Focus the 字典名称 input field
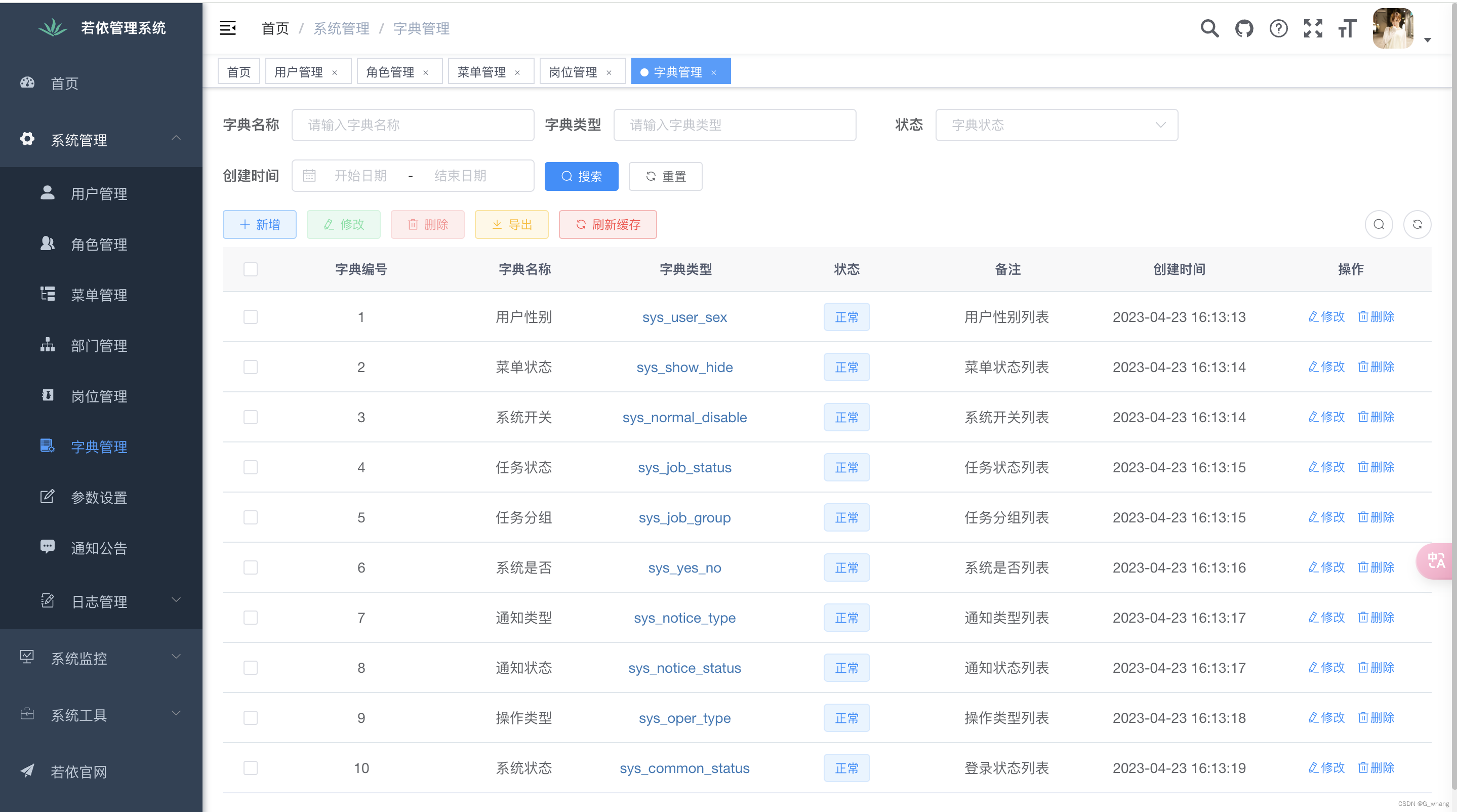 click(x=412, y=125)
